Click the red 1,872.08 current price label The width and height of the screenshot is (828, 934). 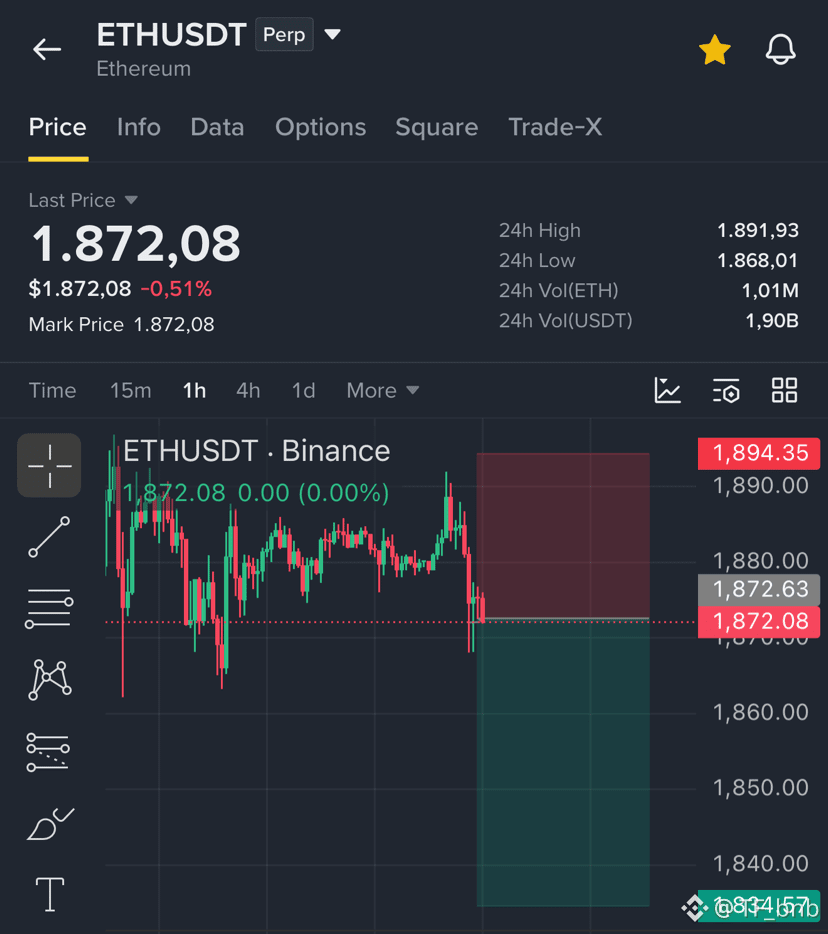(759, 622)
